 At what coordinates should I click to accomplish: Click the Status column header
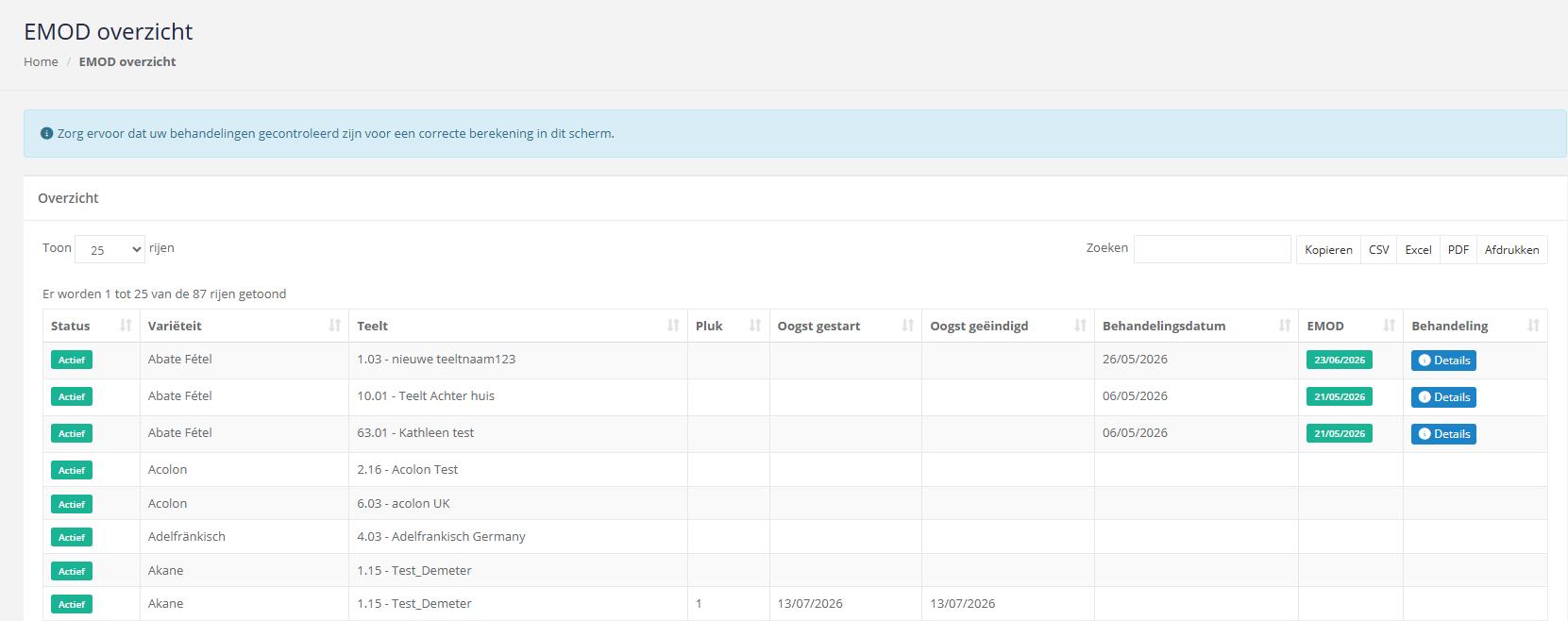click(x=92, y=326)
